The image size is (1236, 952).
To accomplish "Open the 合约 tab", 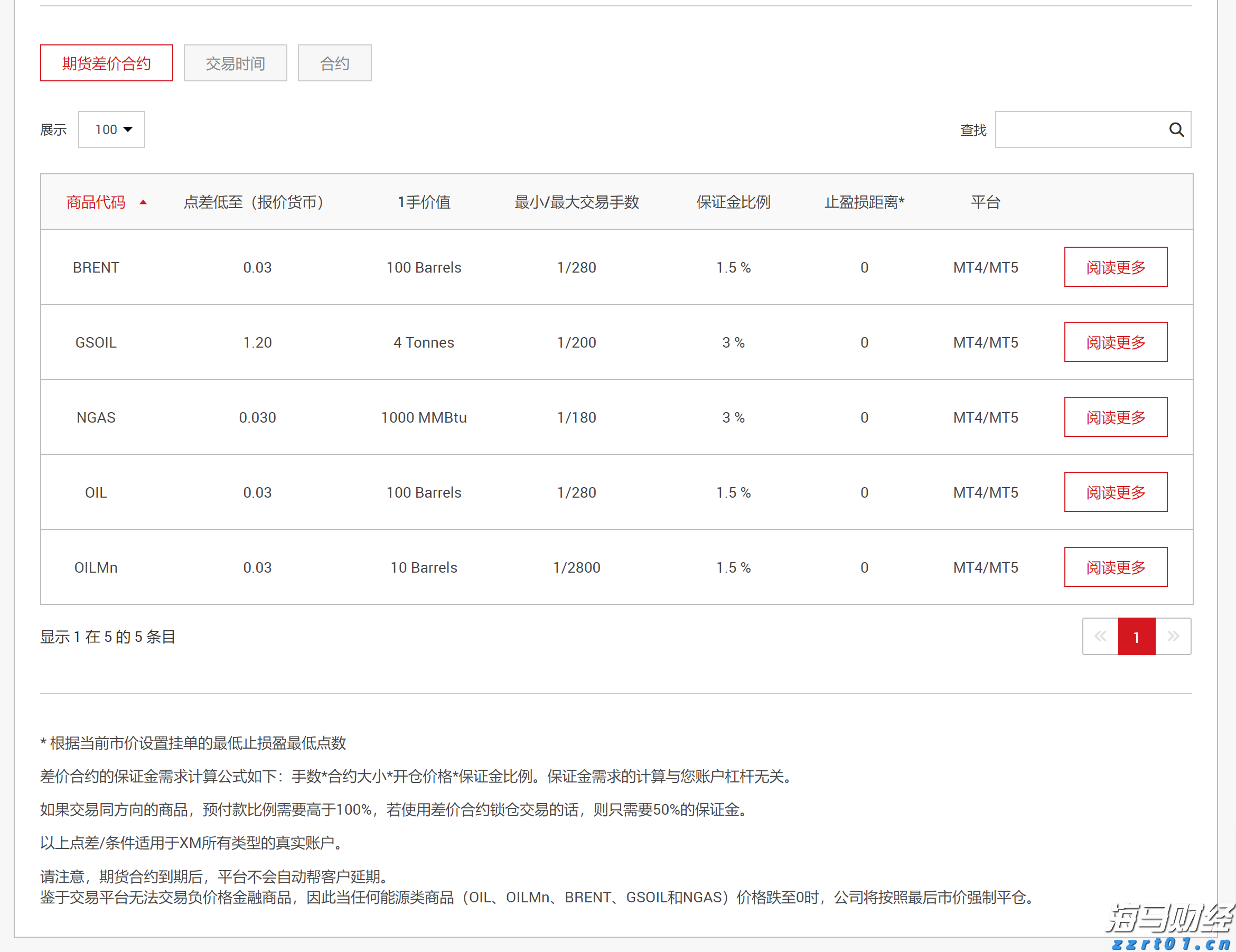I will 334,63.
